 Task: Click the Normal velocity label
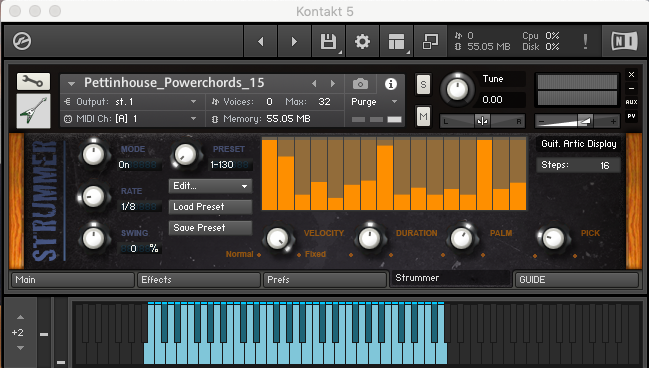[x=240, y=254]
